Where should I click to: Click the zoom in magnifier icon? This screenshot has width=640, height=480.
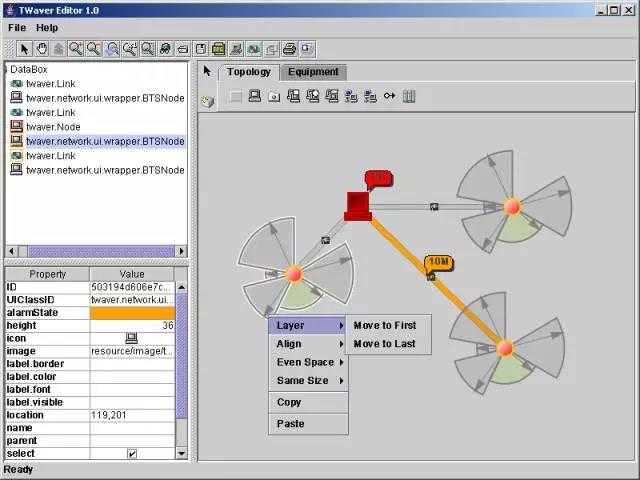(x=76, y=49)
